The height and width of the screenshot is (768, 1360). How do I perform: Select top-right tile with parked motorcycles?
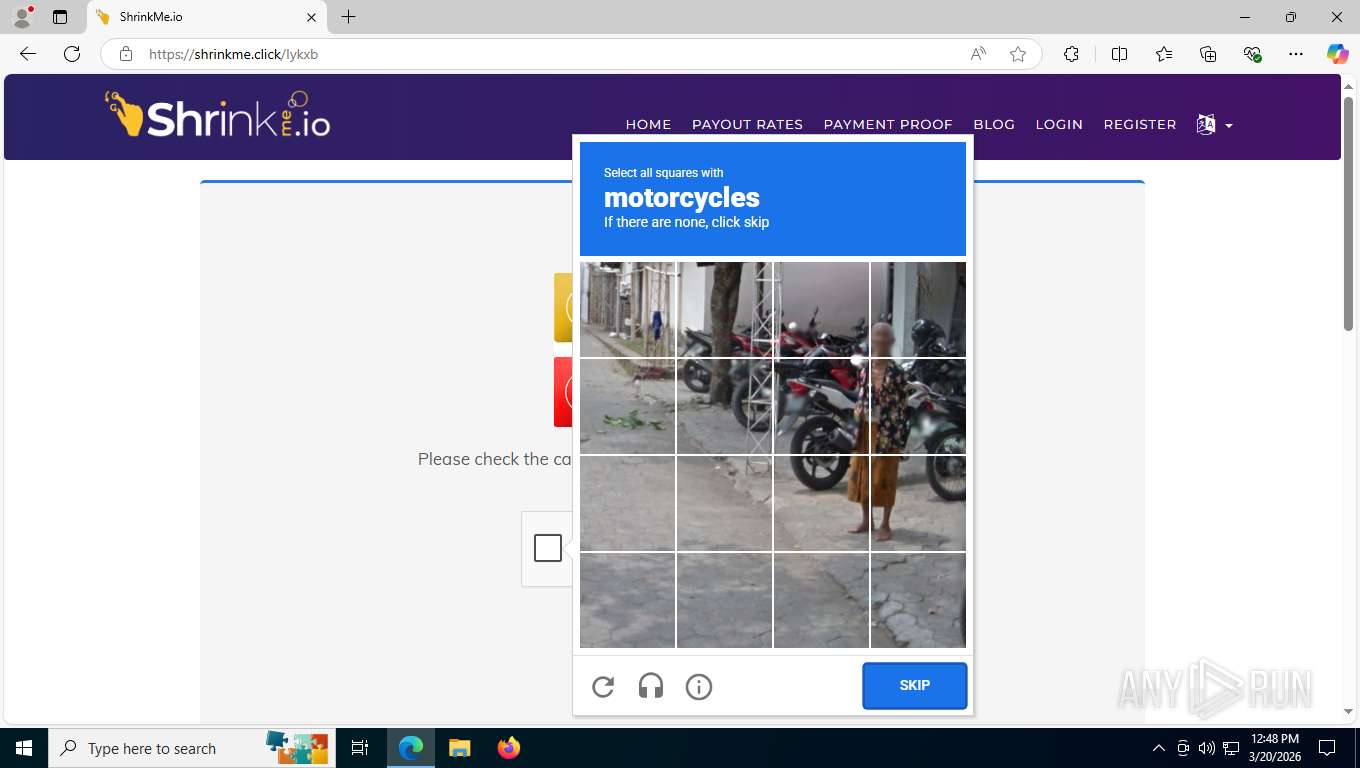(918, 309)
